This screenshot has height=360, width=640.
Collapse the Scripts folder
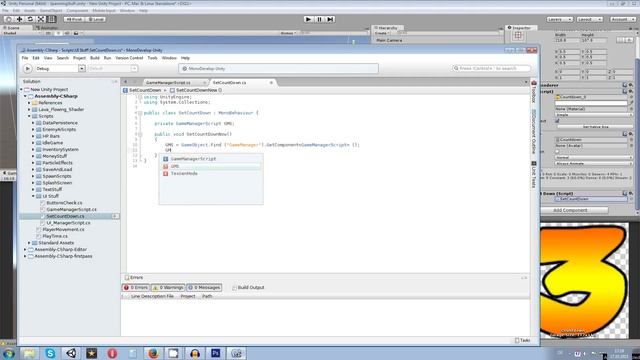29,116
